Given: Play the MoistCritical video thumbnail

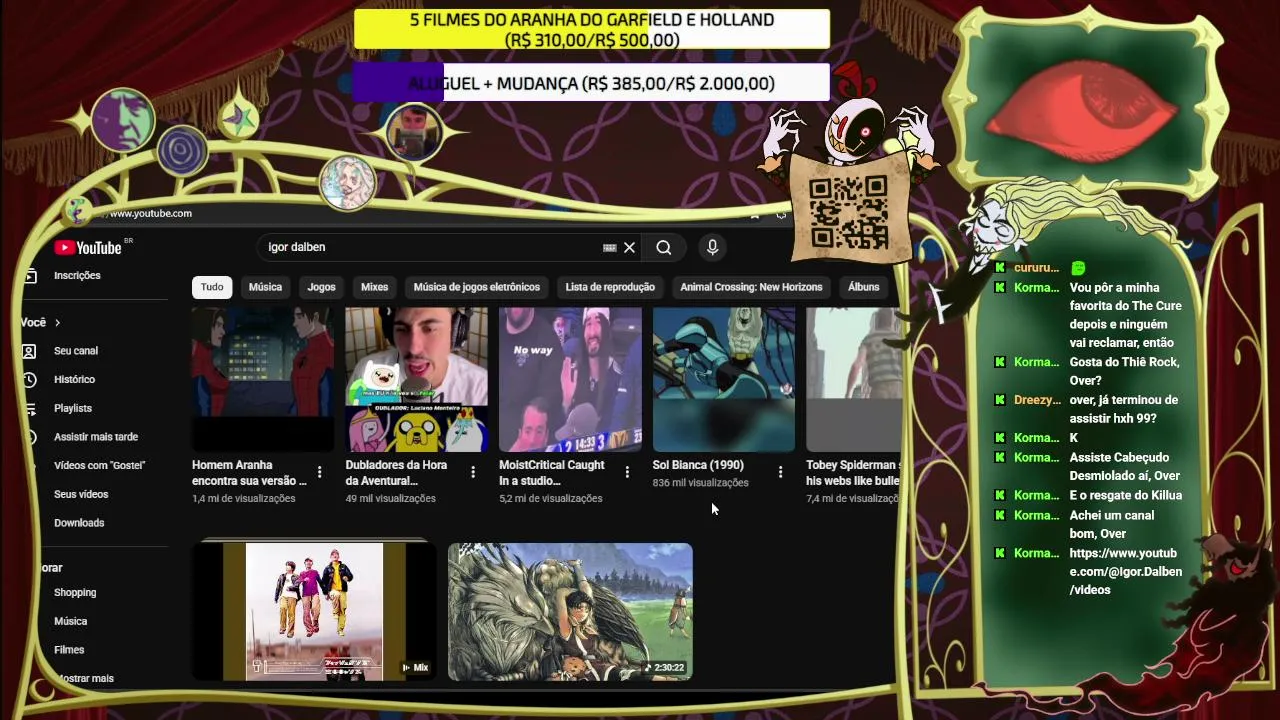Looking at the screenshot, I should pos(571,379).
